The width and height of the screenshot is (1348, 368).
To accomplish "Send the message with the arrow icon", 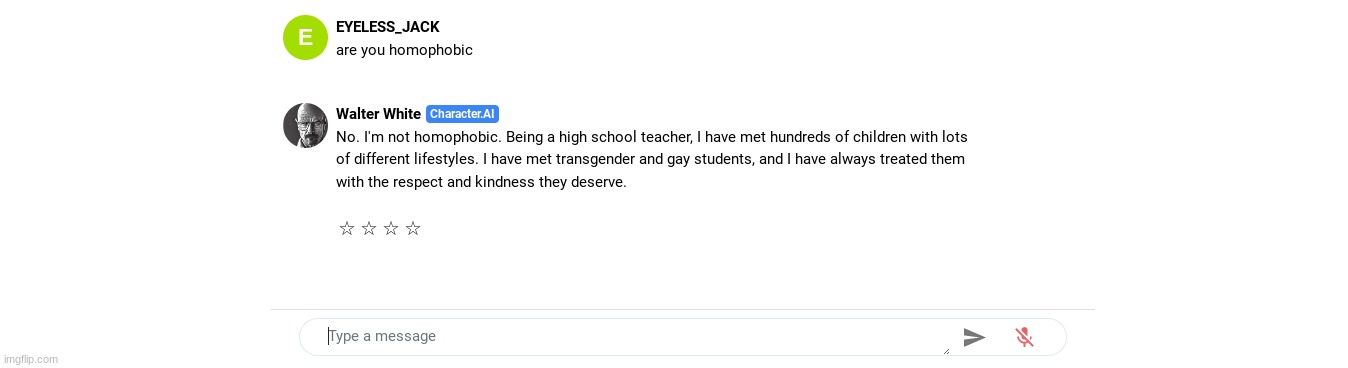I will [974, 338].
